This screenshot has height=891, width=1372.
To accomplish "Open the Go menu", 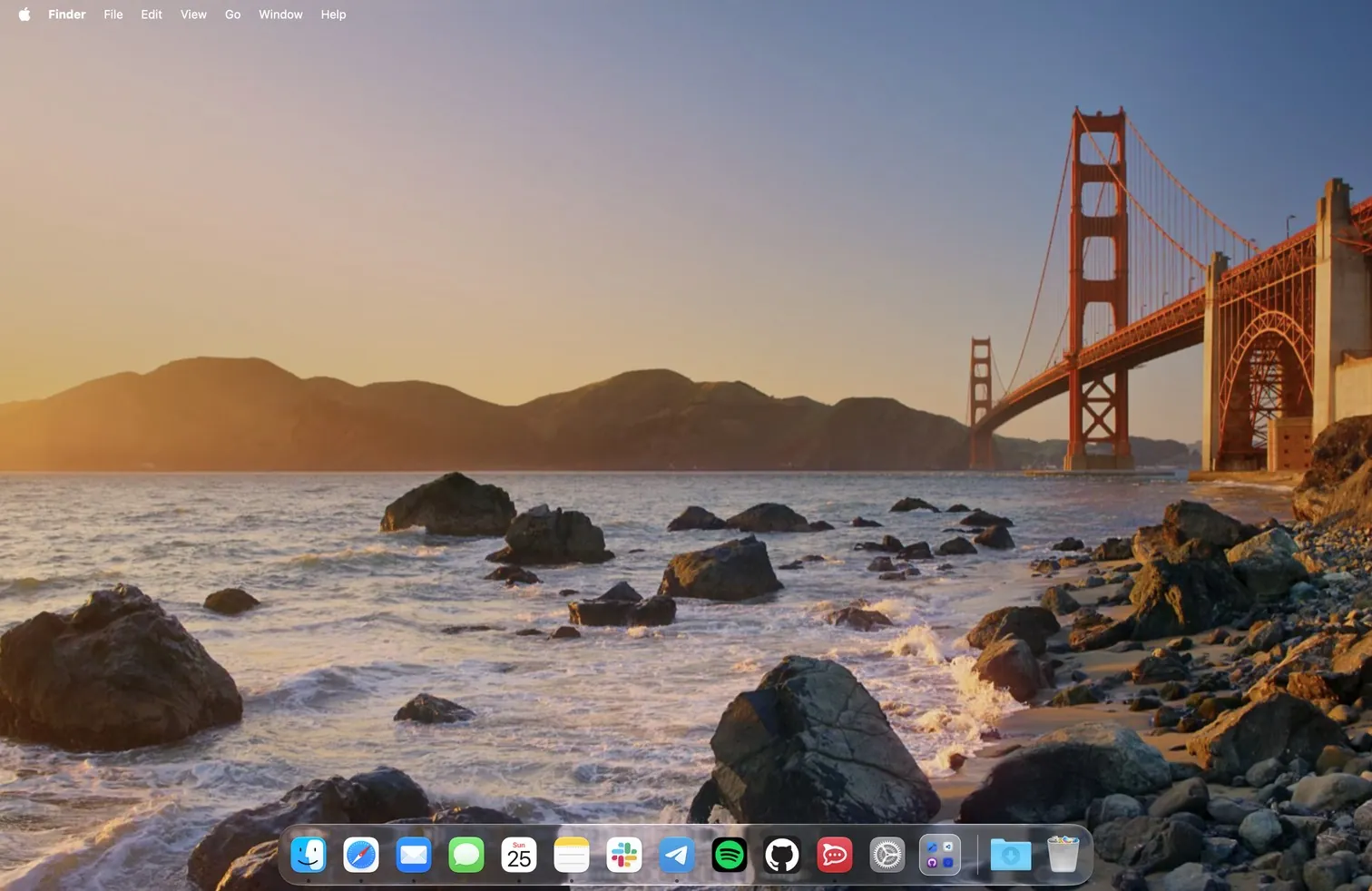I will tap(233, 15).
